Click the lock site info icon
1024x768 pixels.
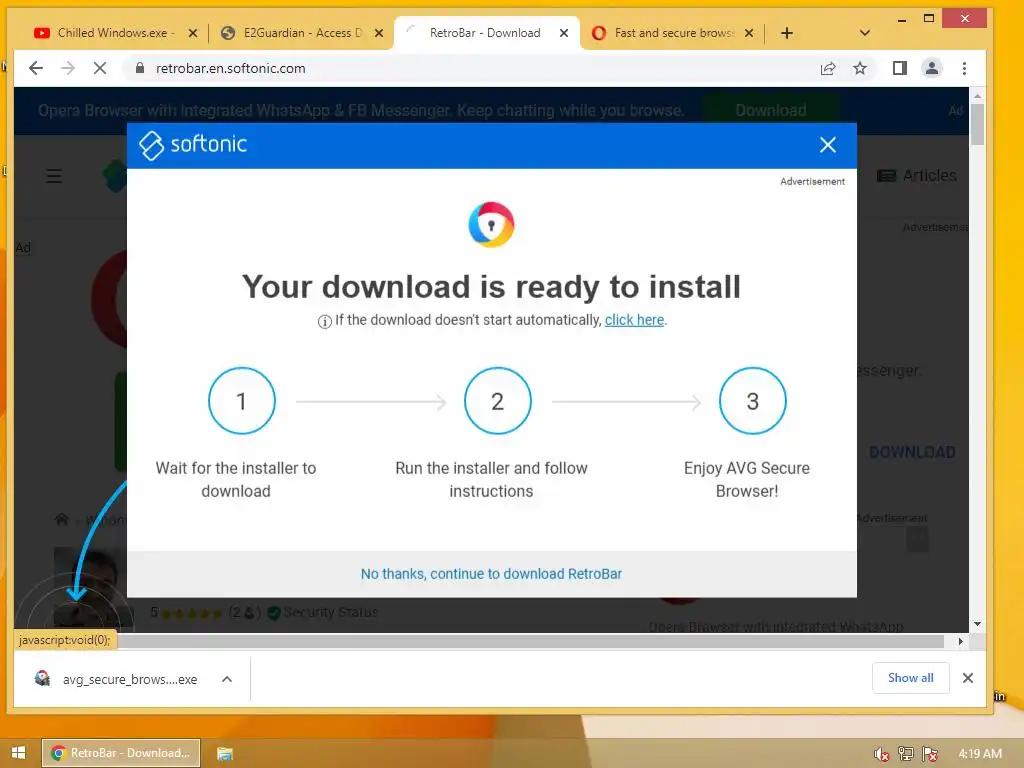coord(140,68)
